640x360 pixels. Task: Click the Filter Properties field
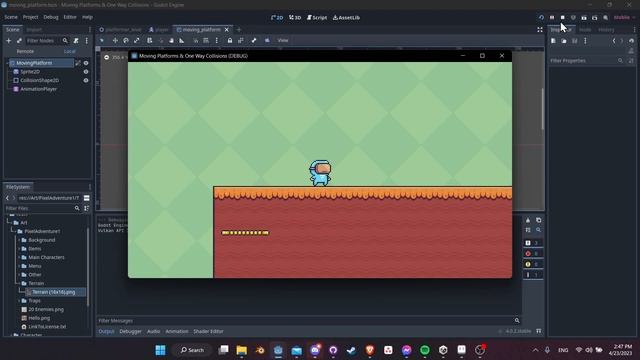tap(586, 60)
